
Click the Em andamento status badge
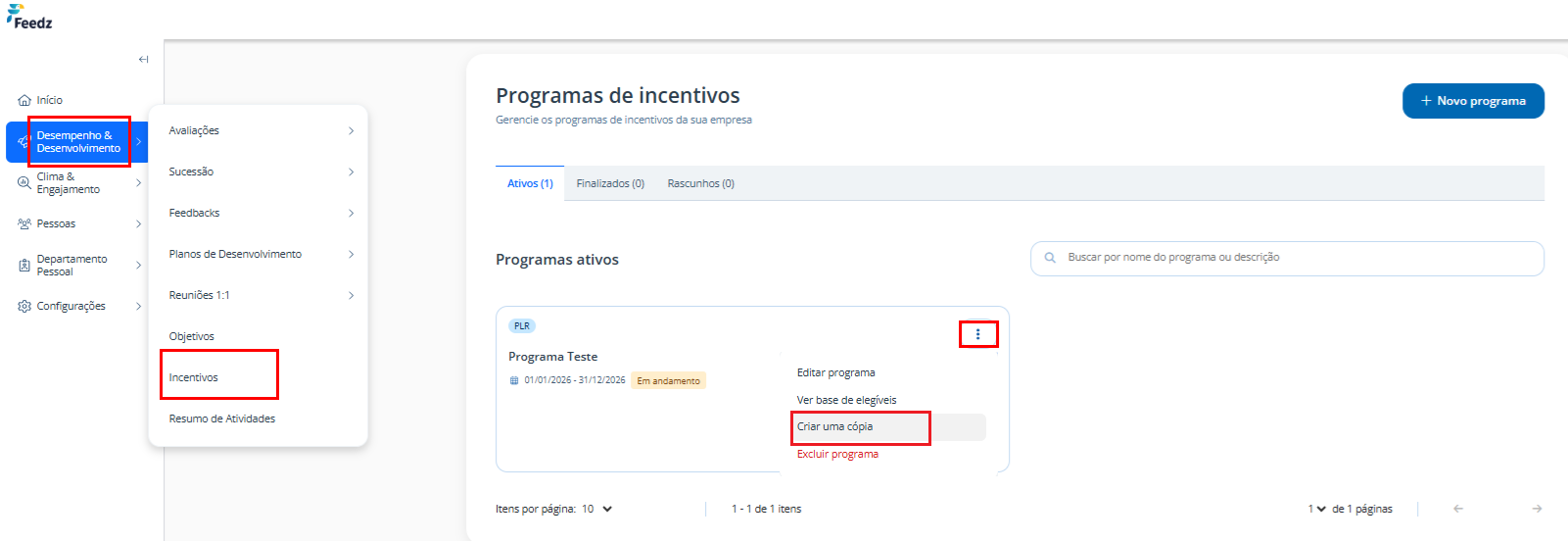tap(668, 380)
